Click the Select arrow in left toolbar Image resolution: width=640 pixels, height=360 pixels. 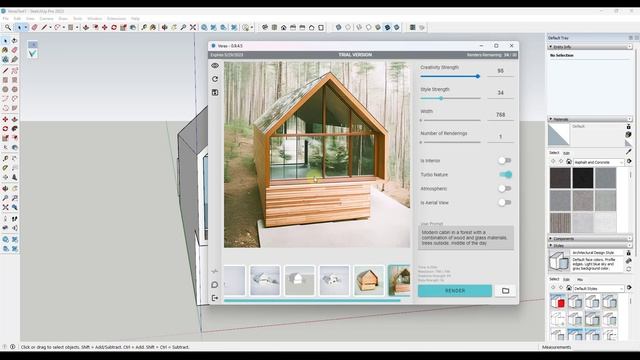5,40
